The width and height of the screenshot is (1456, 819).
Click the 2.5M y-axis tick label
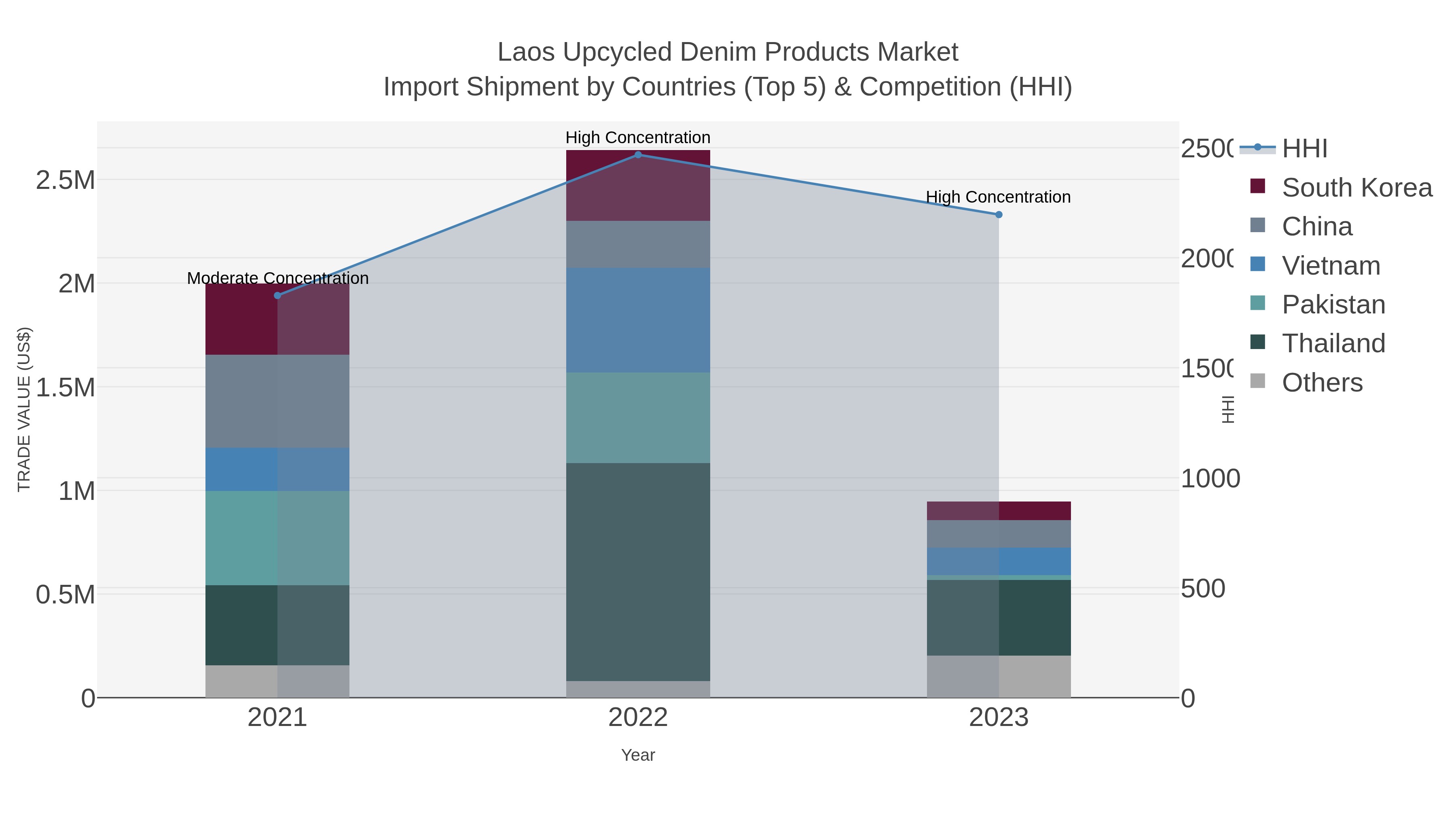coord(66,180)
